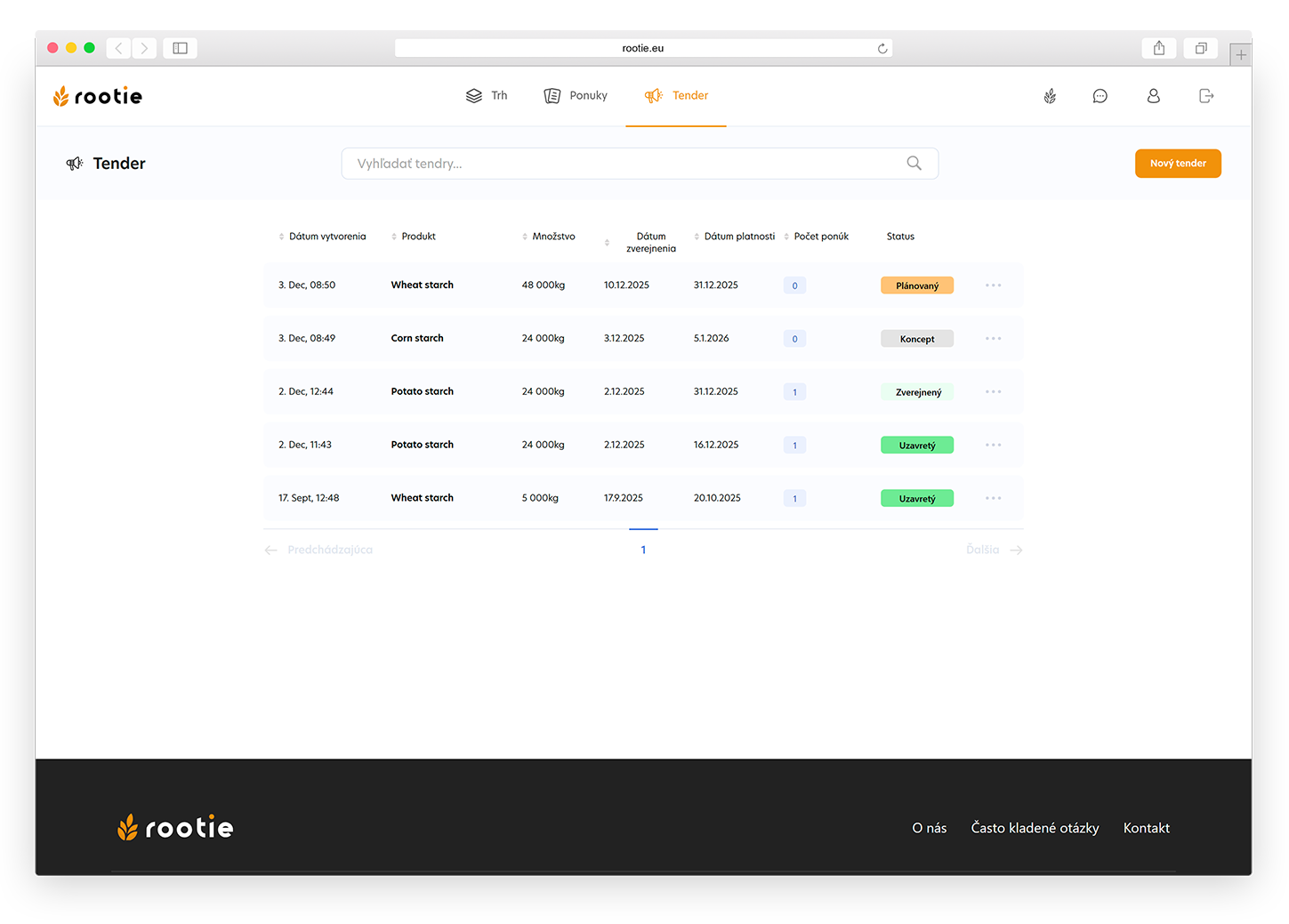This screenshot has height=924, width=1289.
Task: Click the wheat leaf icon in header
Action: tap(1050, 96)
